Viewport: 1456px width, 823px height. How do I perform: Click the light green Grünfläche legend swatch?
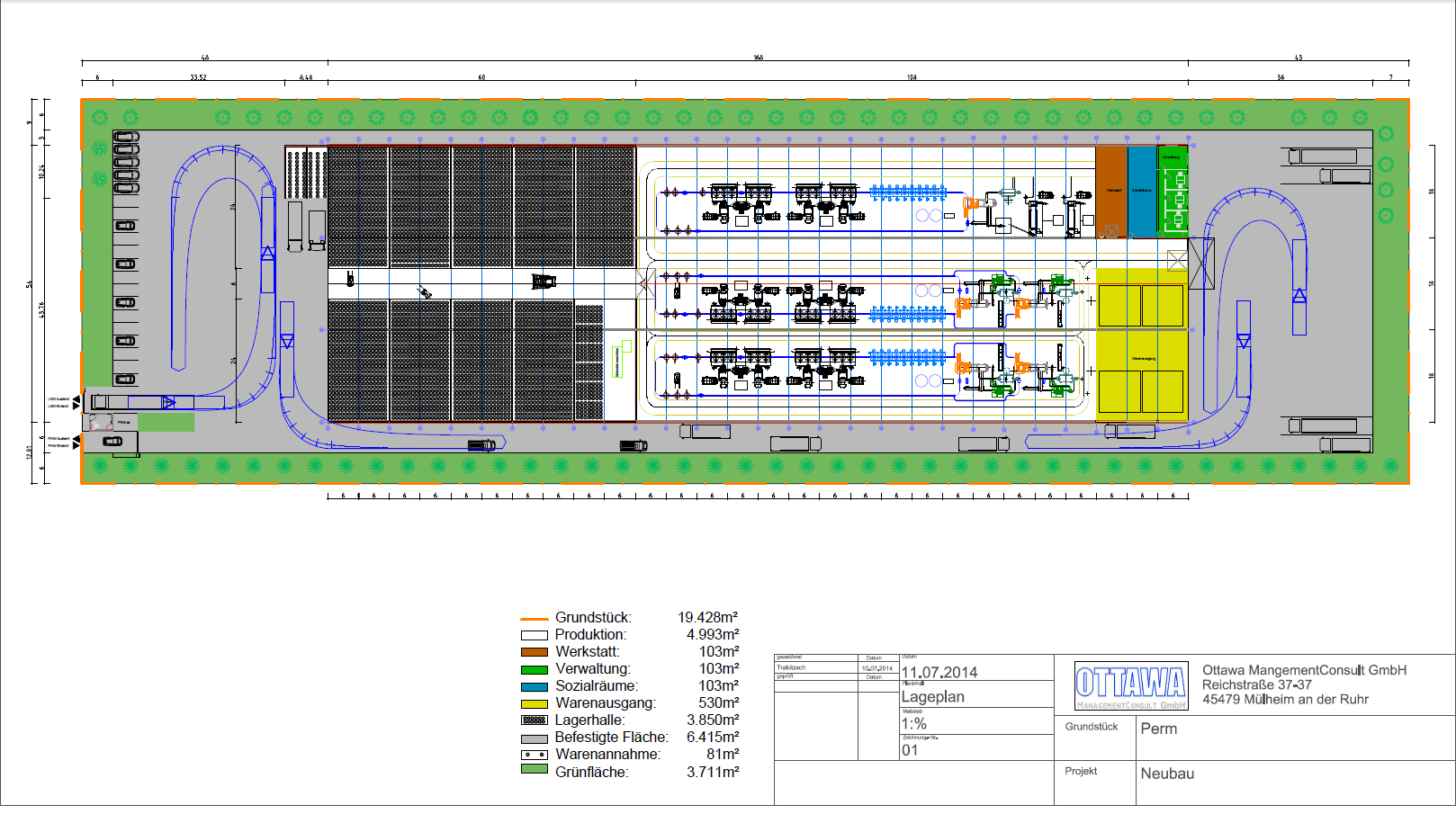(x=535, y=770)
